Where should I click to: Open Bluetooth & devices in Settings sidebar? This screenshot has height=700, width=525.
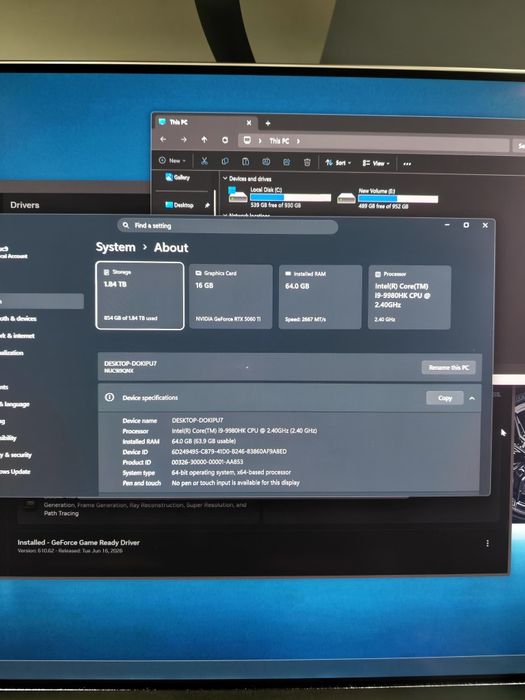pos(18,318)
